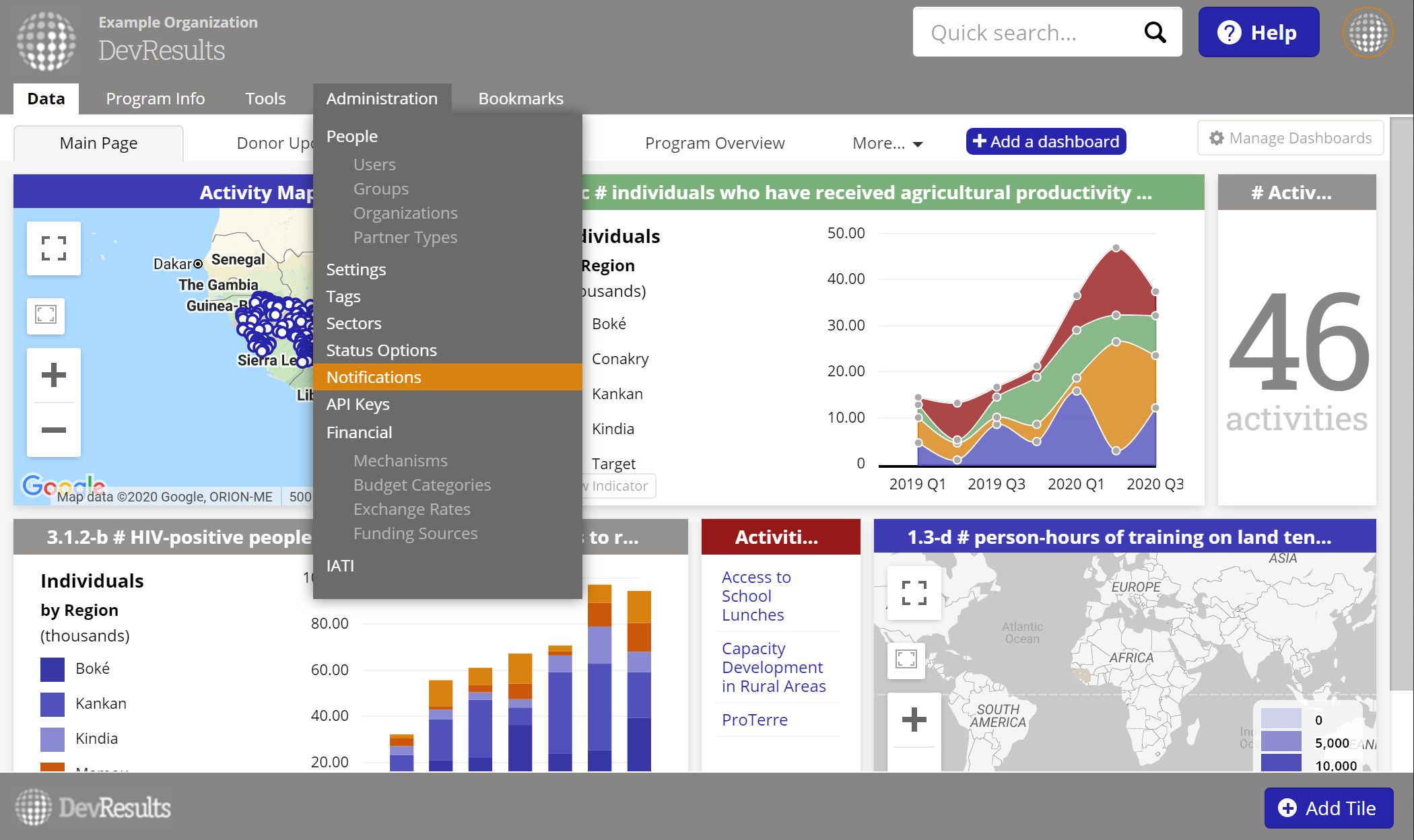Click the Kankan color swatch in legend
This screenshot has width=1414, height=840.
53,704
